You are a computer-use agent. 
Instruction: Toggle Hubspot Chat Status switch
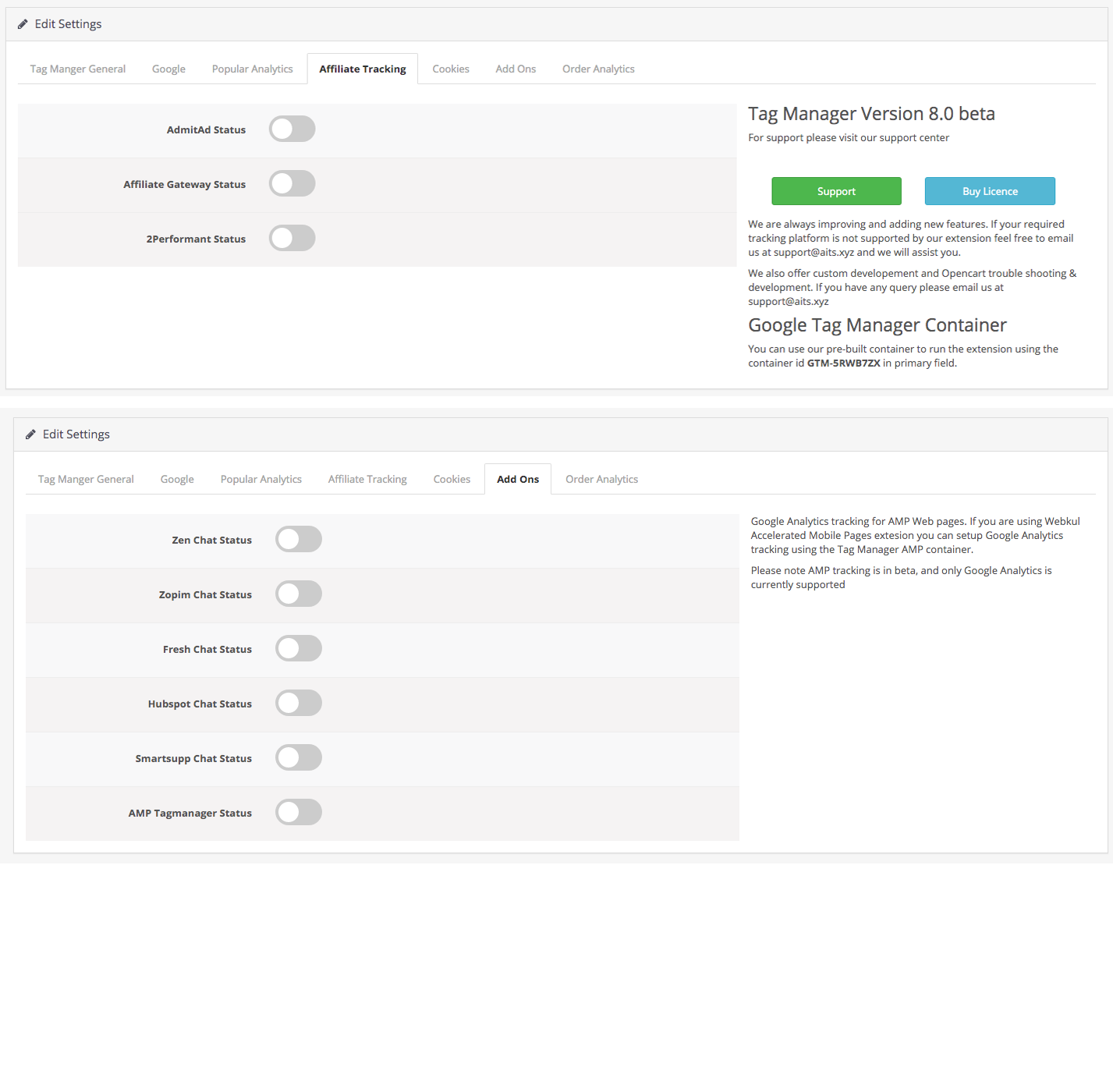299,704
